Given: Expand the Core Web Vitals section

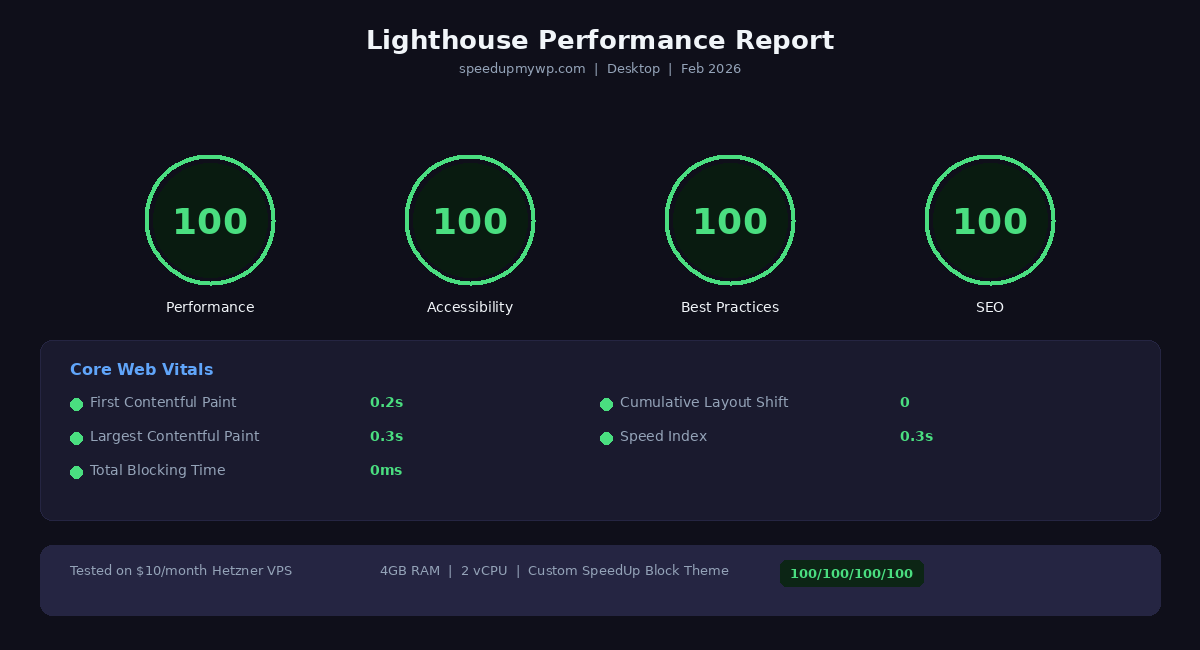Looking at the screenshot, I should pos(141,369).
